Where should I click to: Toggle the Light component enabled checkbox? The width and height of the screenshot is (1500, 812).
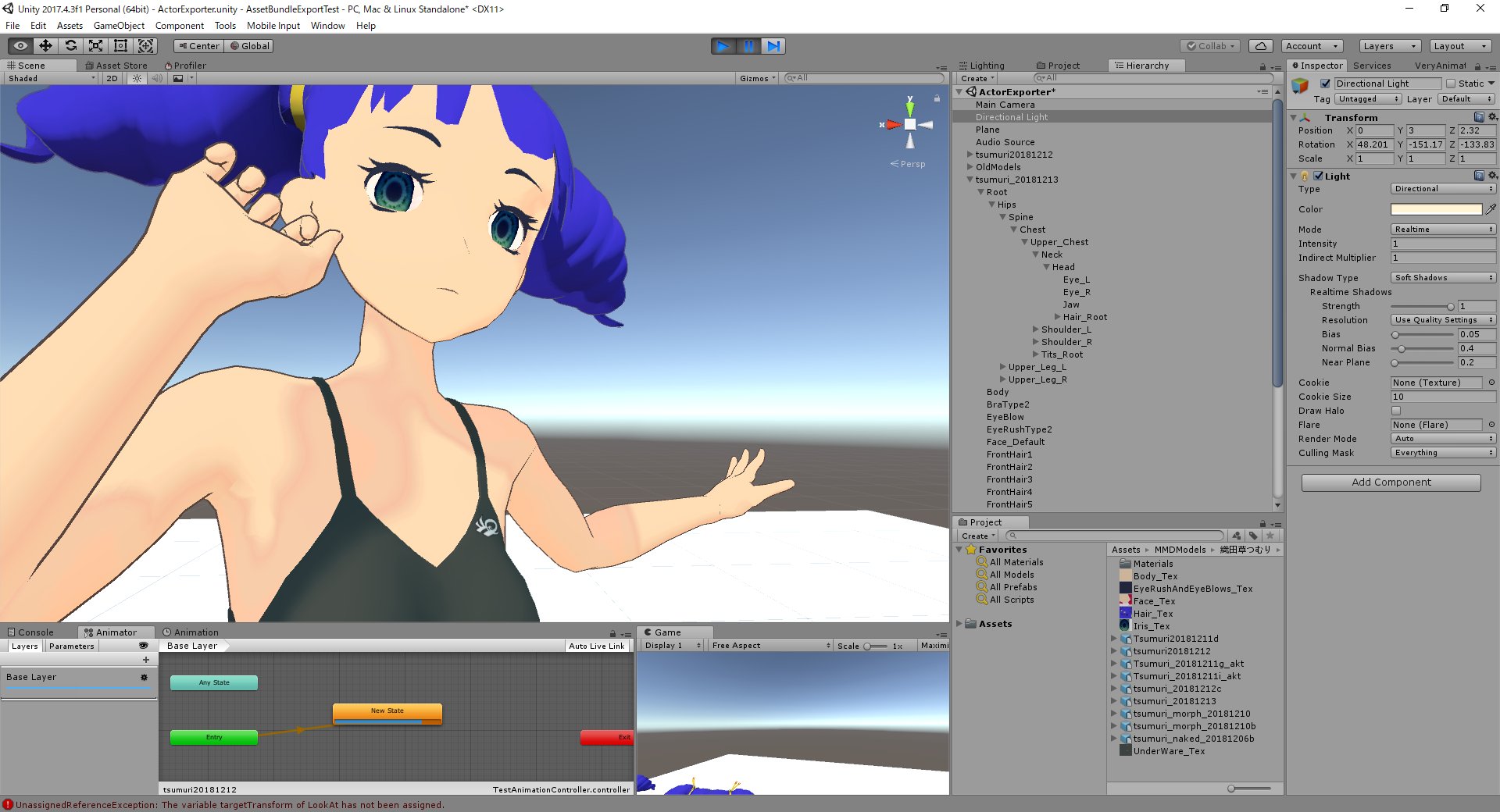(x=1318, y=176)
